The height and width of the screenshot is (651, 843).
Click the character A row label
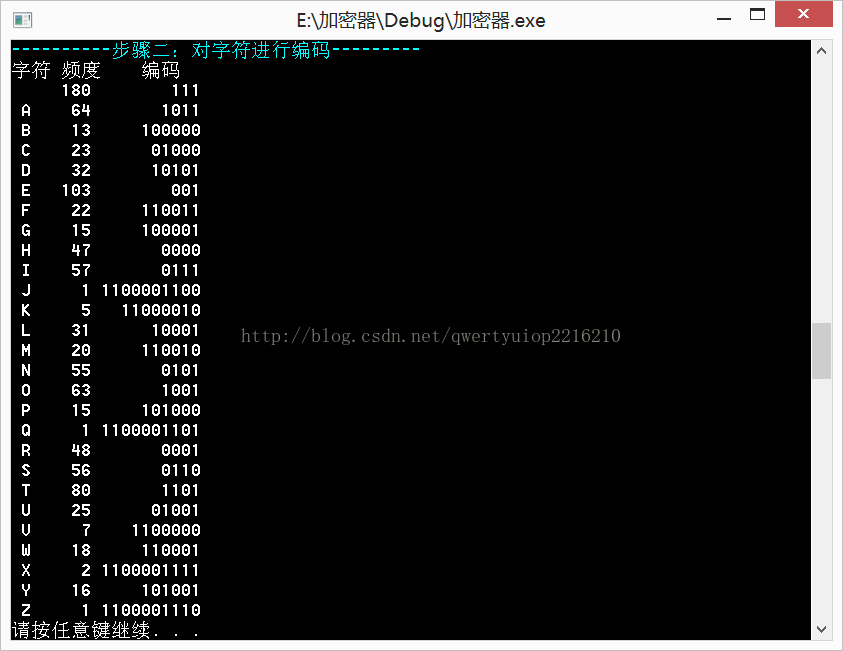click(x=26, y=111)
